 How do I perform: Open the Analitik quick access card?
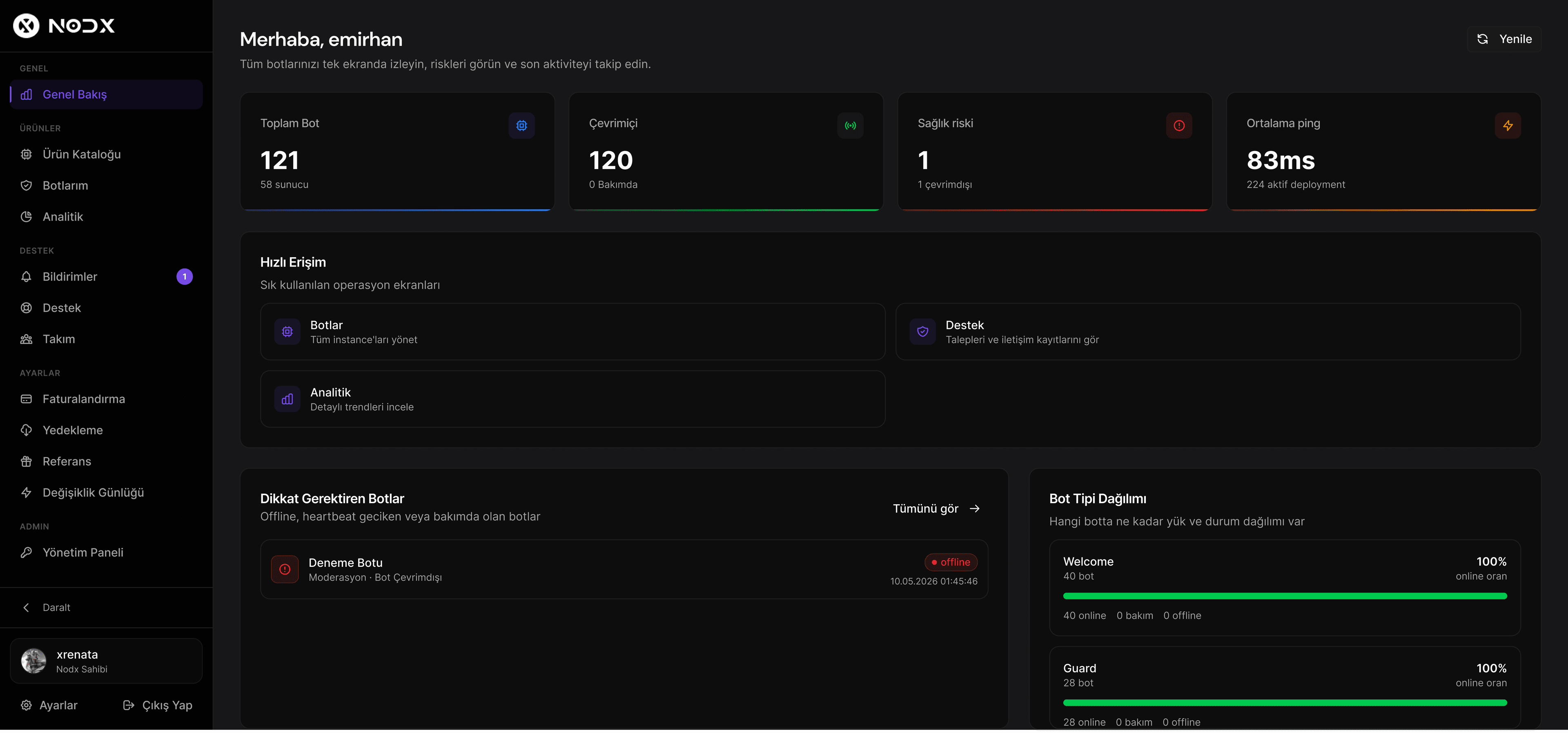coord(573,399)
